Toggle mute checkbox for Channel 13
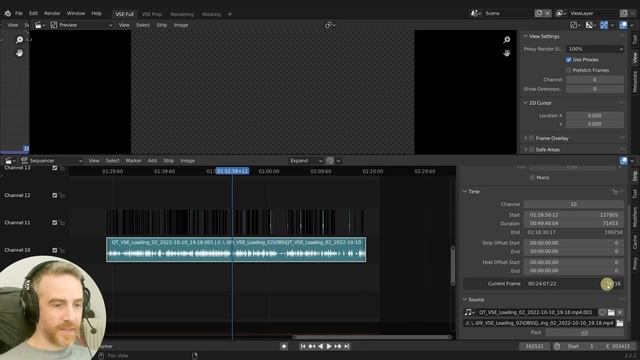Screen dimensions: 640x360 [55, 168]
